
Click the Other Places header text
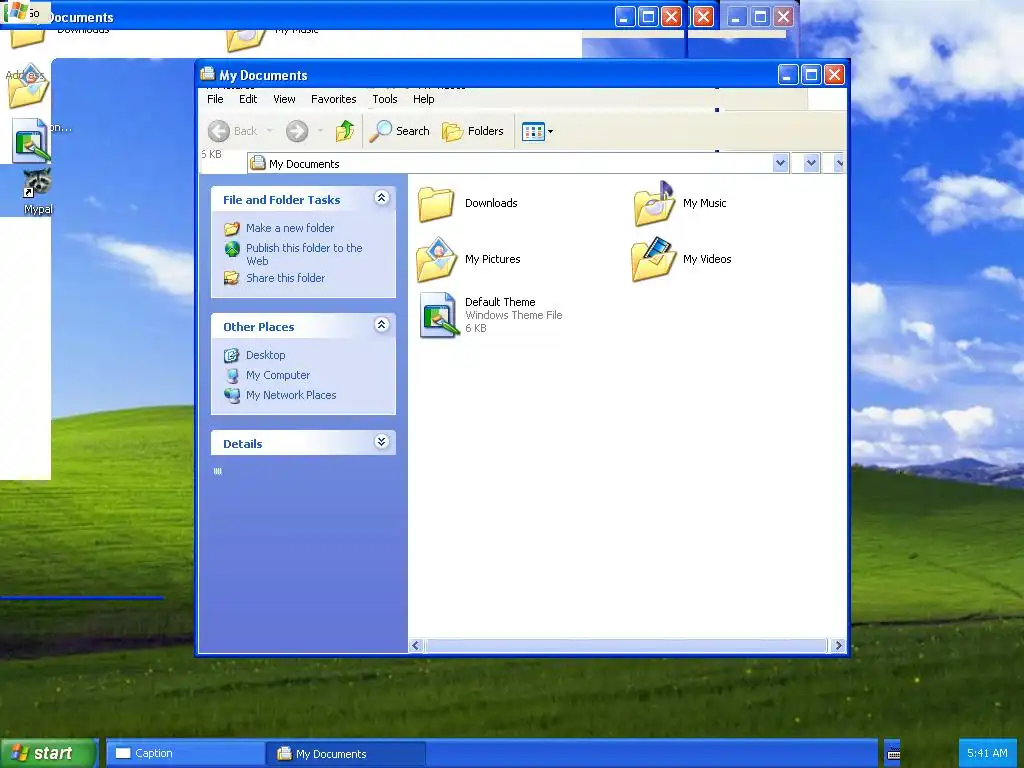[259, 327]
